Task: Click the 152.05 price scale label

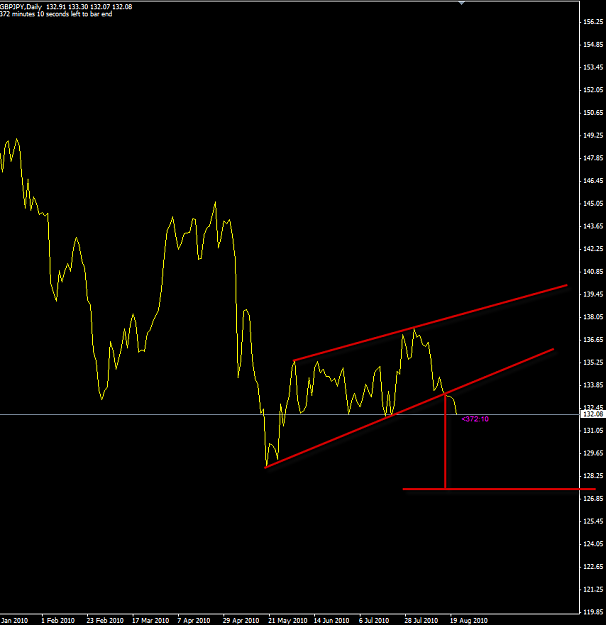Action: click(x=593, y=90)
